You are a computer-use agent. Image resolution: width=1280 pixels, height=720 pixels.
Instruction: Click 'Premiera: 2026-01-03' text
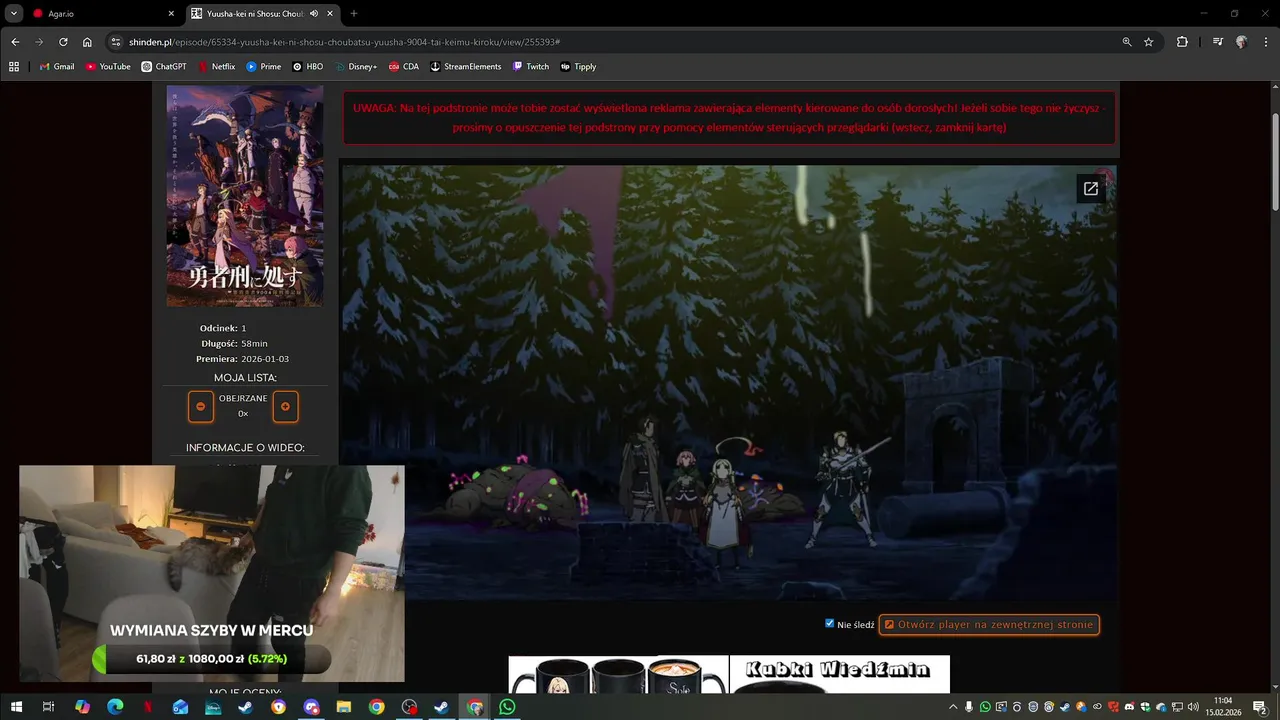coord(243,359)
